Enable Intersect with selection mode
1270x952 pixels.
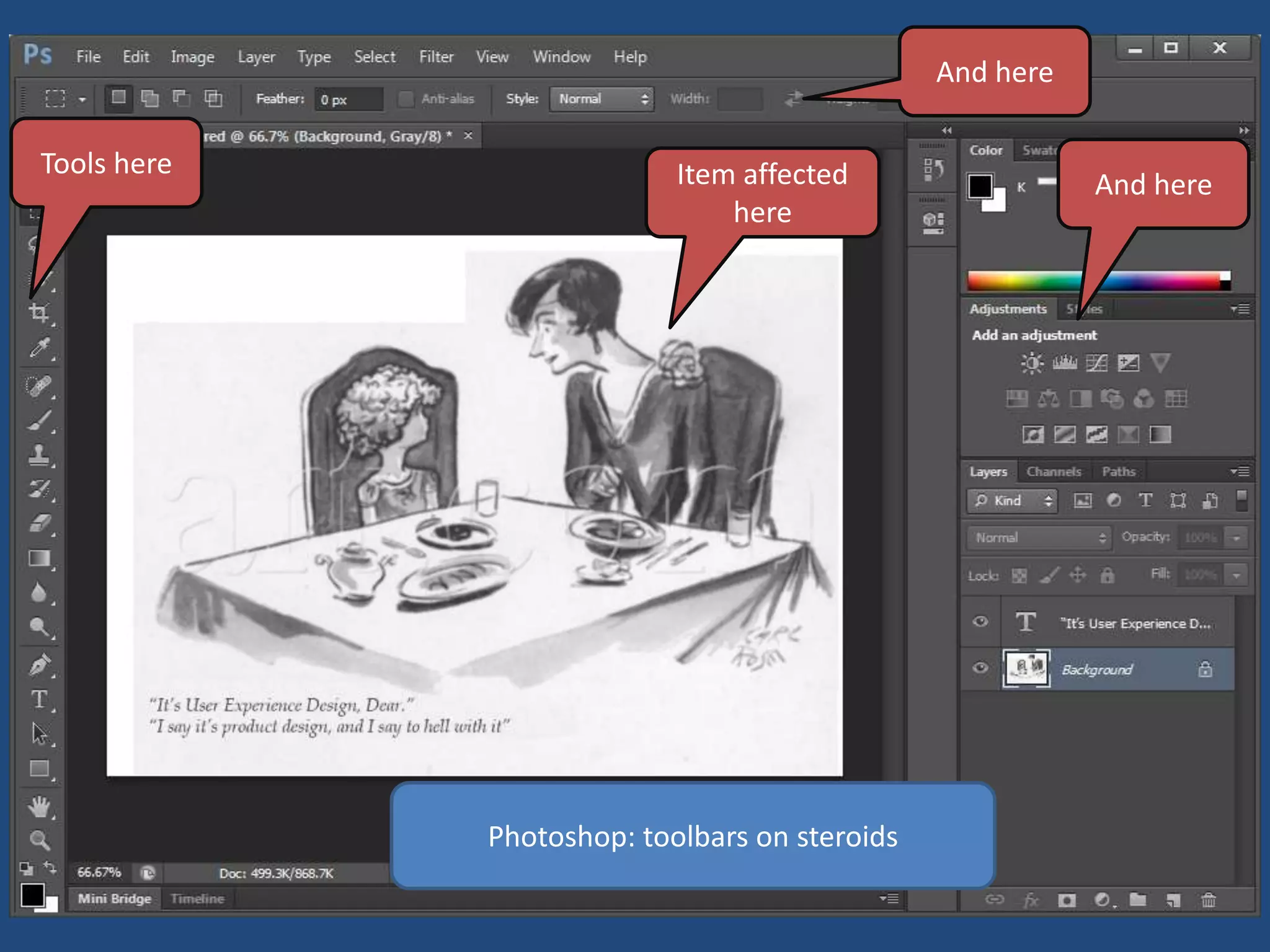[213, 98]
